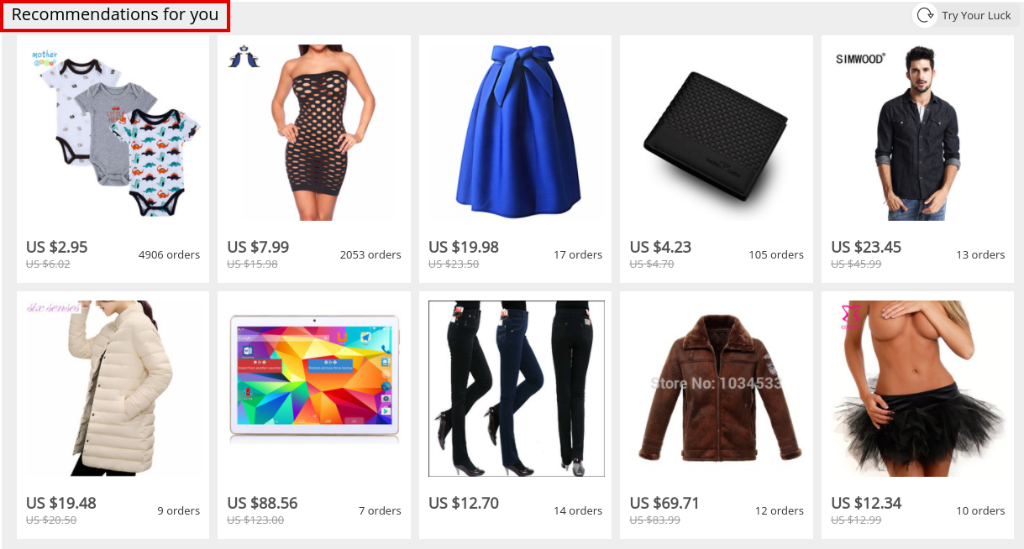Click the US $2.95 price link

click(x=57, y=247)
